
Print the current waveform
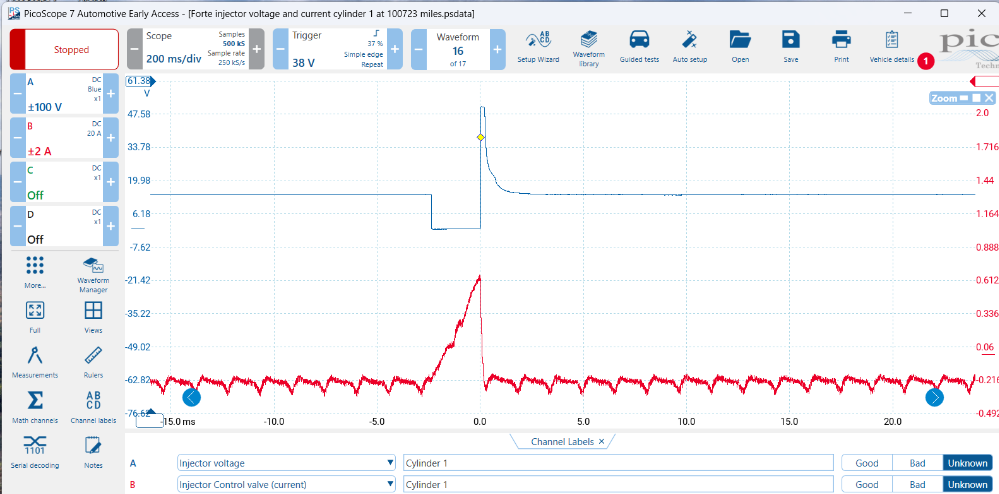tap(841, 48)
